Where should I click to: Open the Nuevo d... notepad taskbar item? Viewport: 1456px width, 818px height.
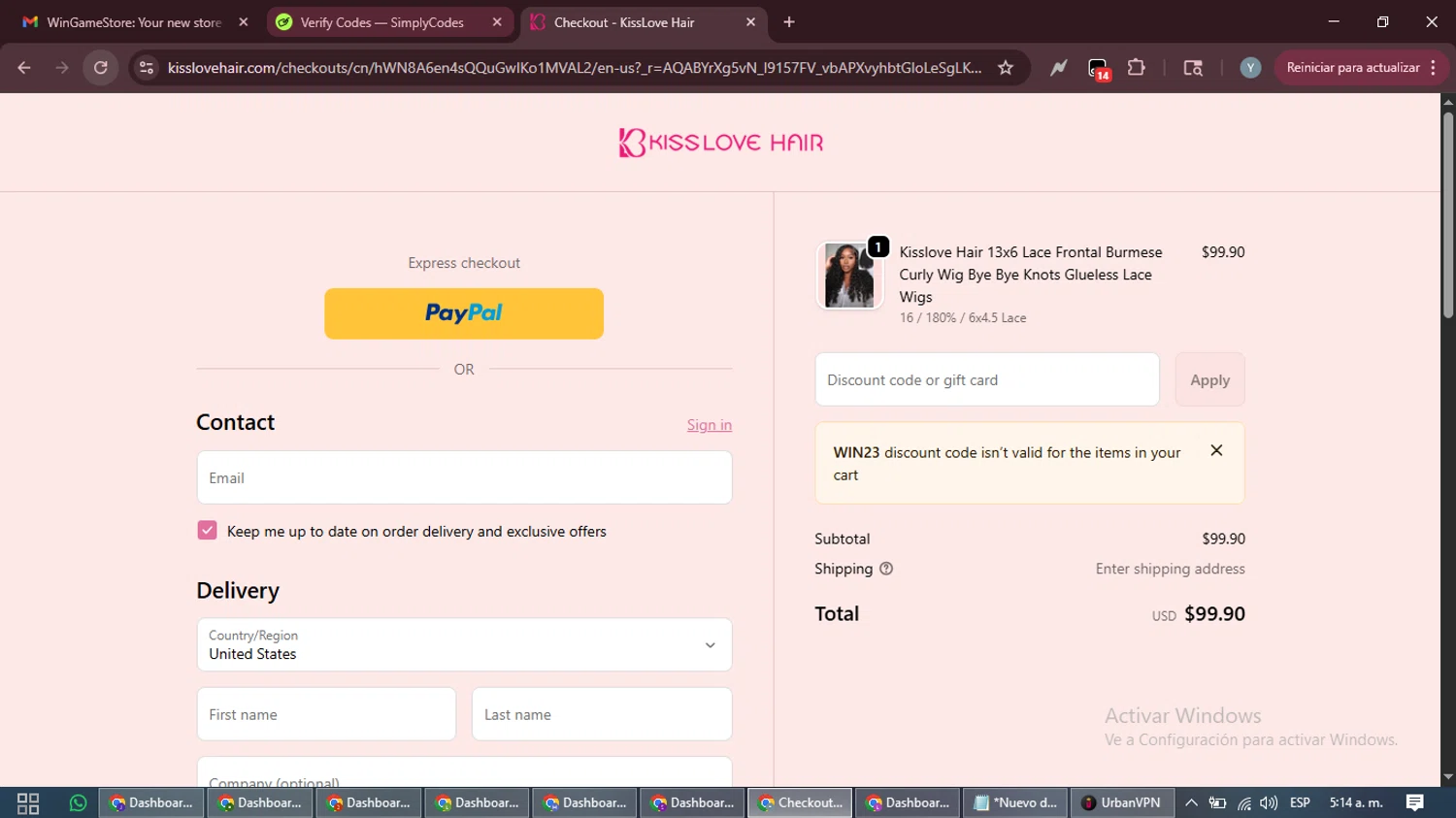[x=1014, y=803]
